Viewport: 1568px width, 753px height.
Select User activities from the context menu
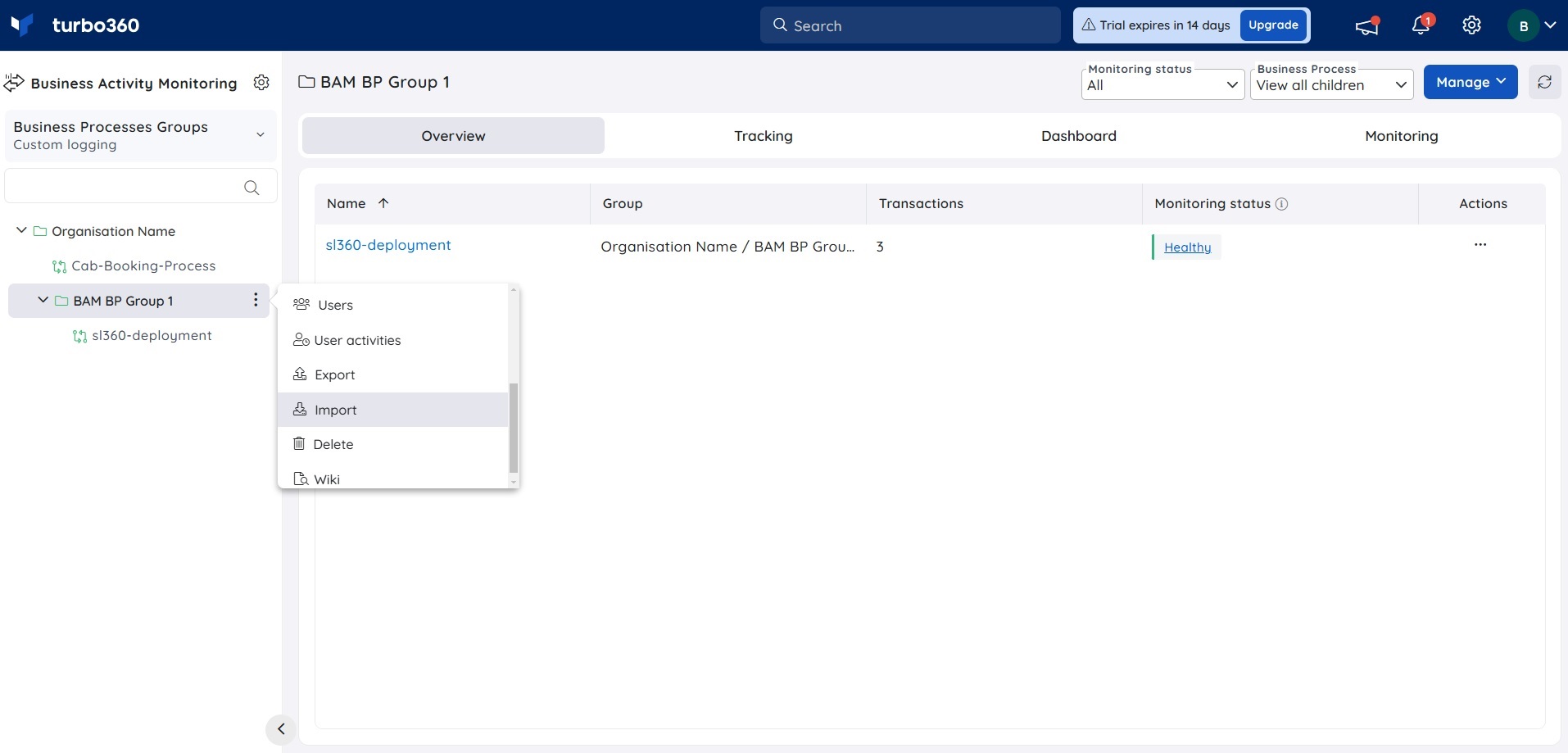[x=393, y=340]
